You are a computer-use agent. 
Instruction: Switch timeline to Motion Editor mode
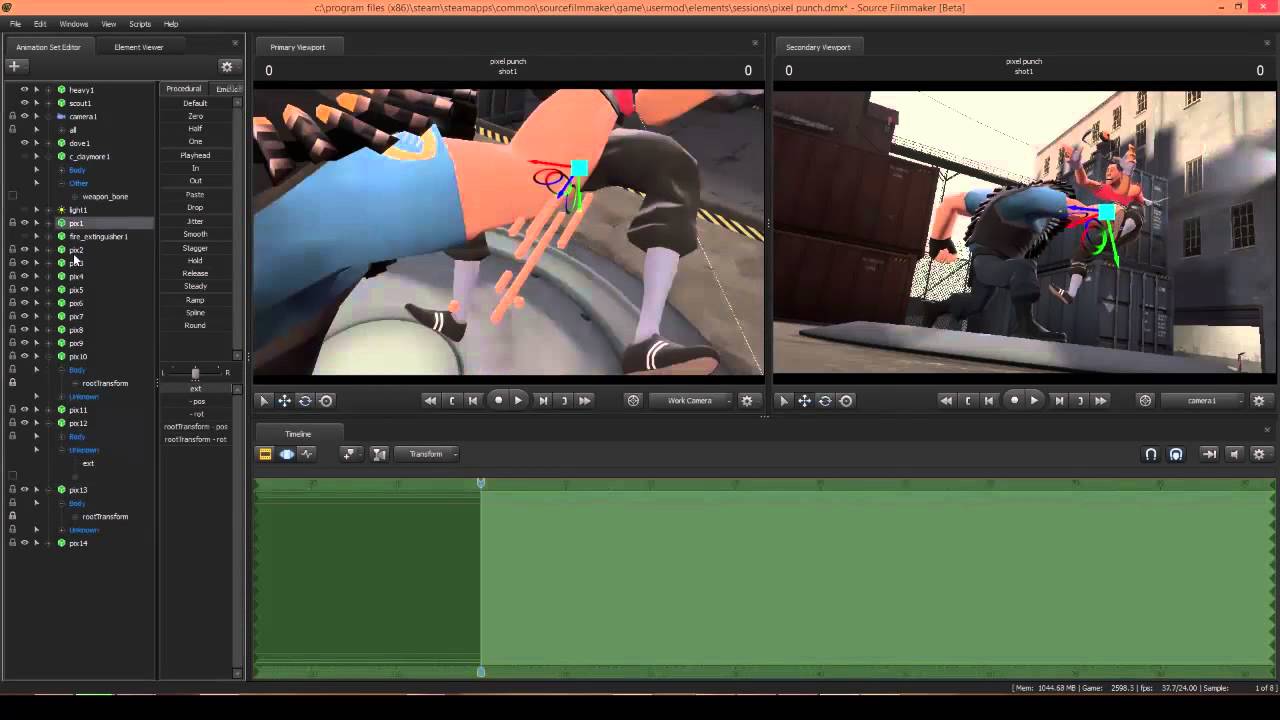(x=287, y=454)
